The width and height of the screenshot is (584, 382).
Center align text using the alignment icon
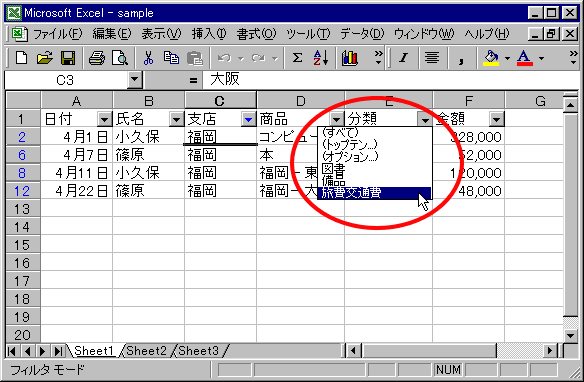pos(432,58)
